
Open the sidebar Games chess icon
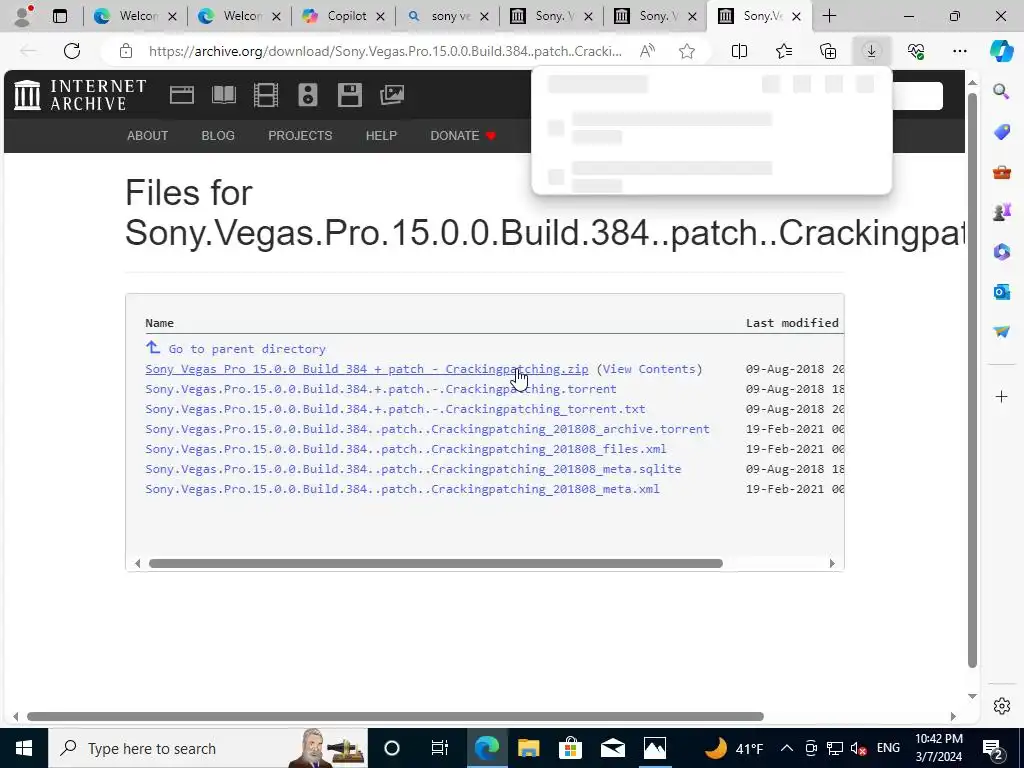click(1001, 212)
